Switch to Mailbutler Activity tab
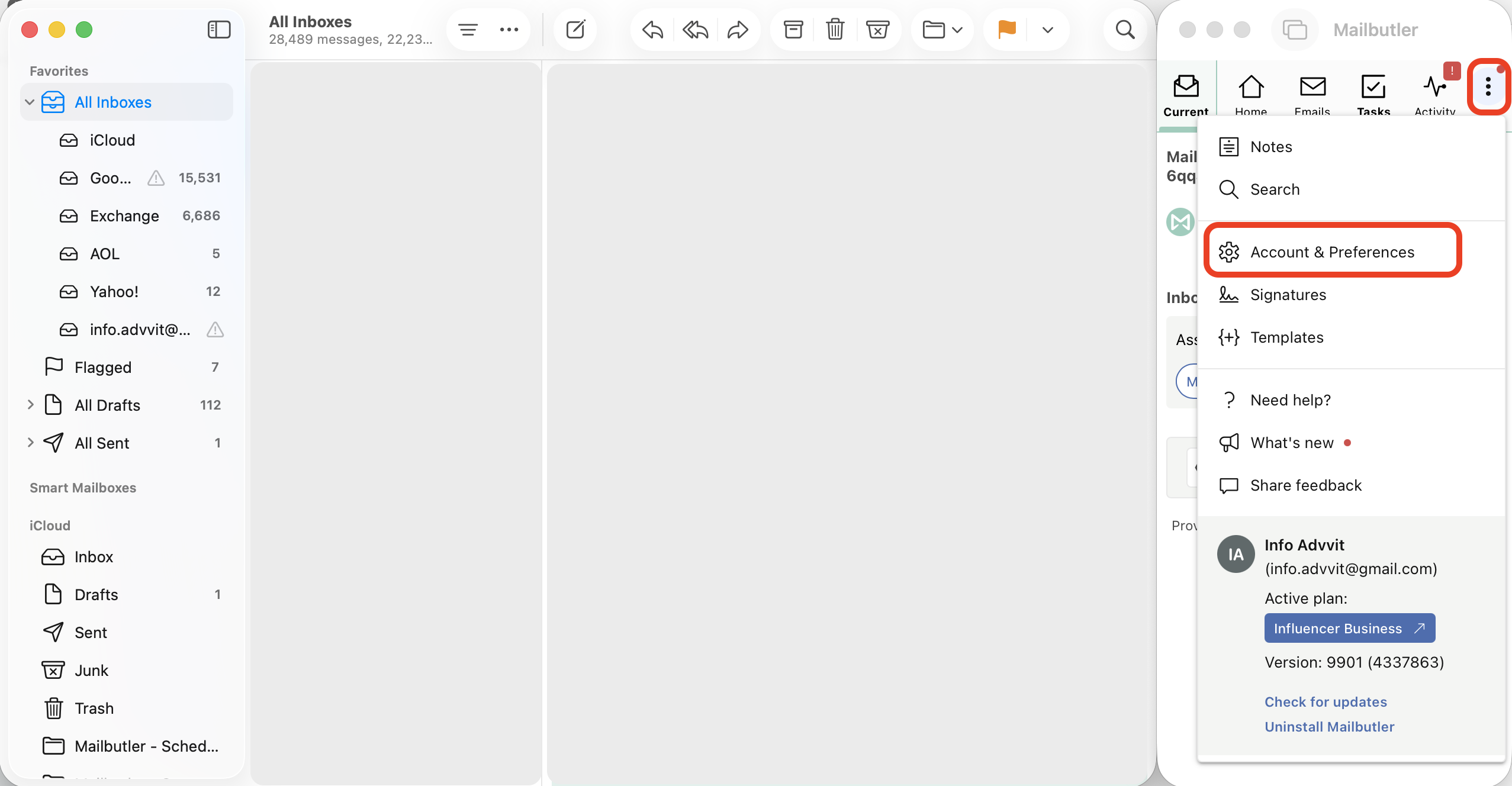Image resolution: width=1512 pixels, height=786 pixels. (x=1435, y=95)
